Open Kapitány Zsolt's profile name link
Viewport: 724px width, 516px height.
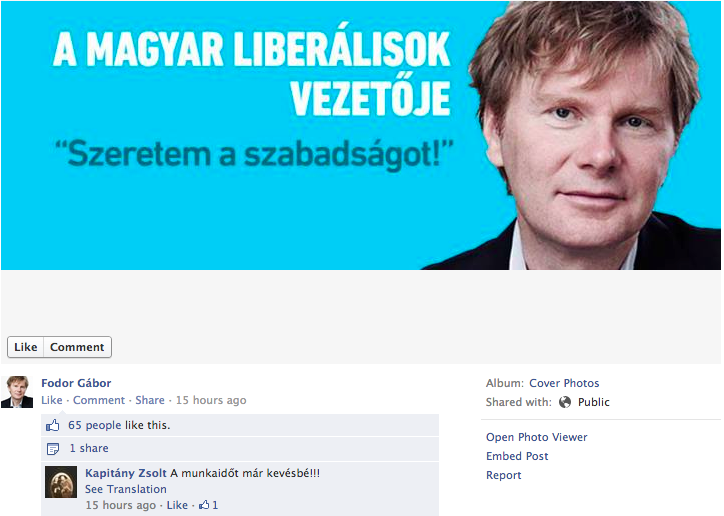(126, 473)
